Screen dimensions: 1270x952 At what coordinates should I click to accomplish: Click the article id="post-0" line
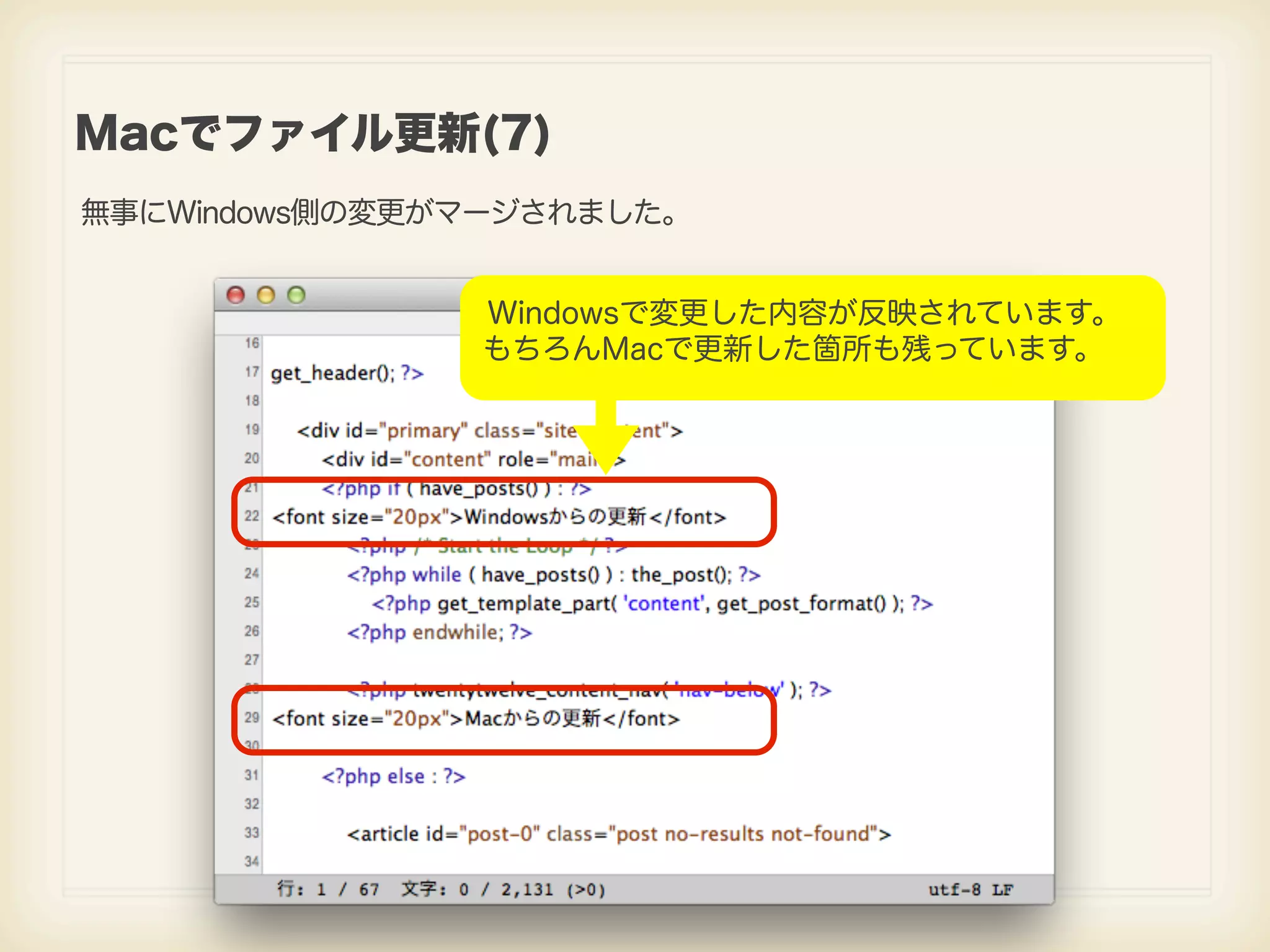point(618,834)
